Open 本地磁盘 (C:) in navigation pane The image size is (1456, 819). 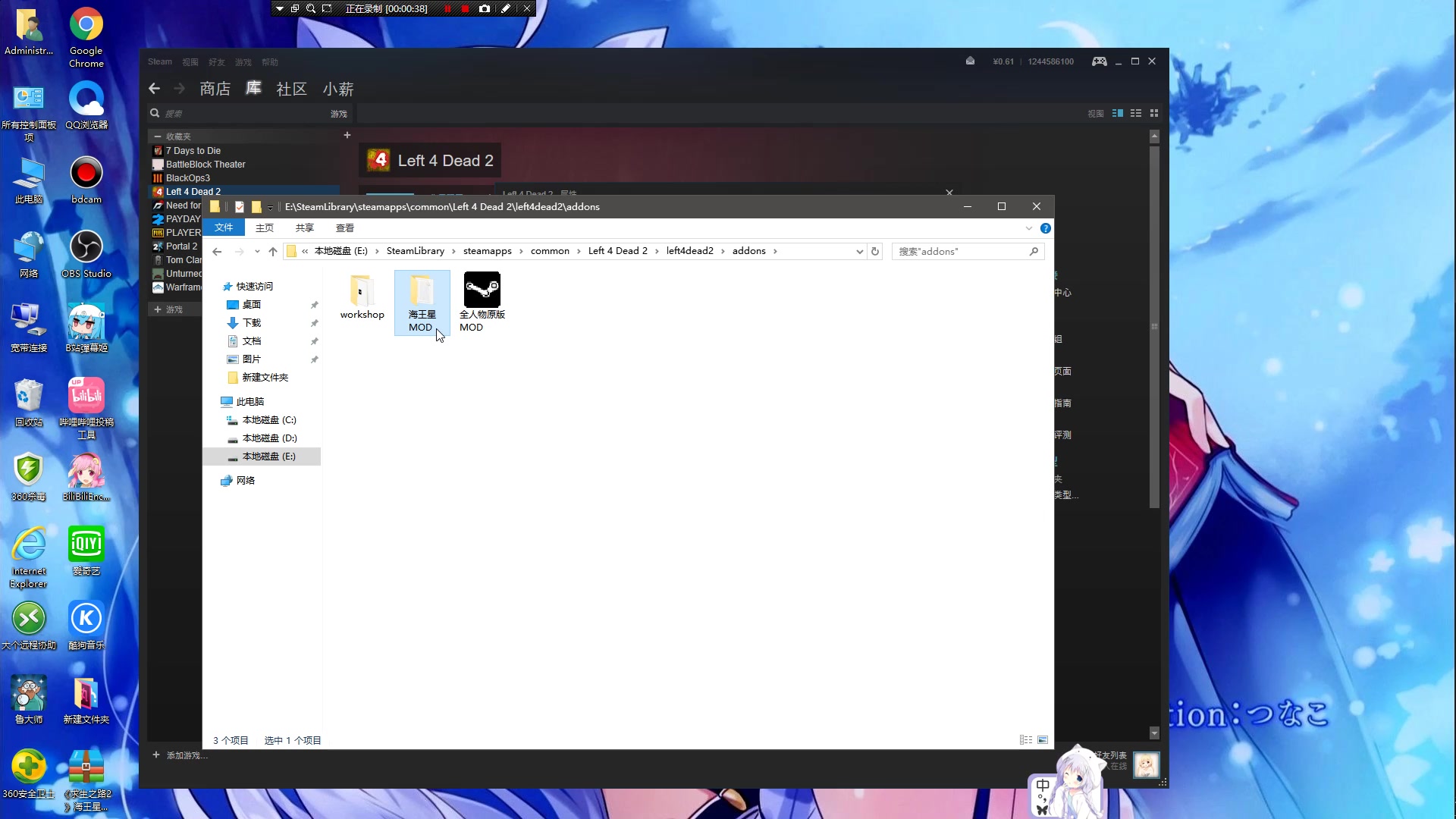point(269,420)
